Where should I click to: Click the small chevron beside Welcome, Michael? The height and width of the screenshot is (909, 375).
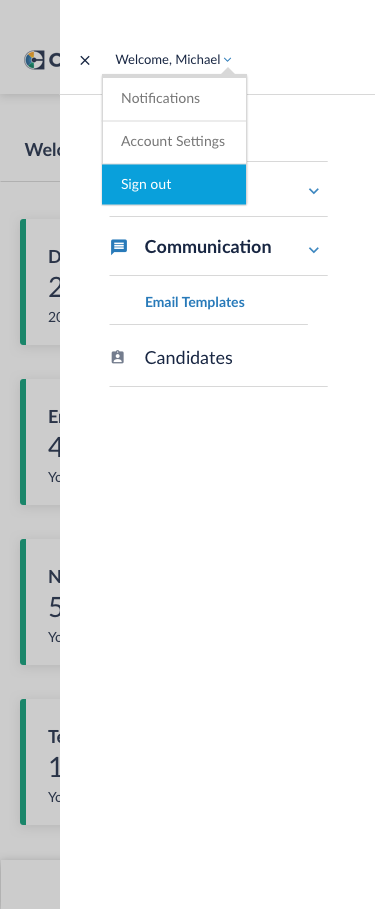coord(227,60)
